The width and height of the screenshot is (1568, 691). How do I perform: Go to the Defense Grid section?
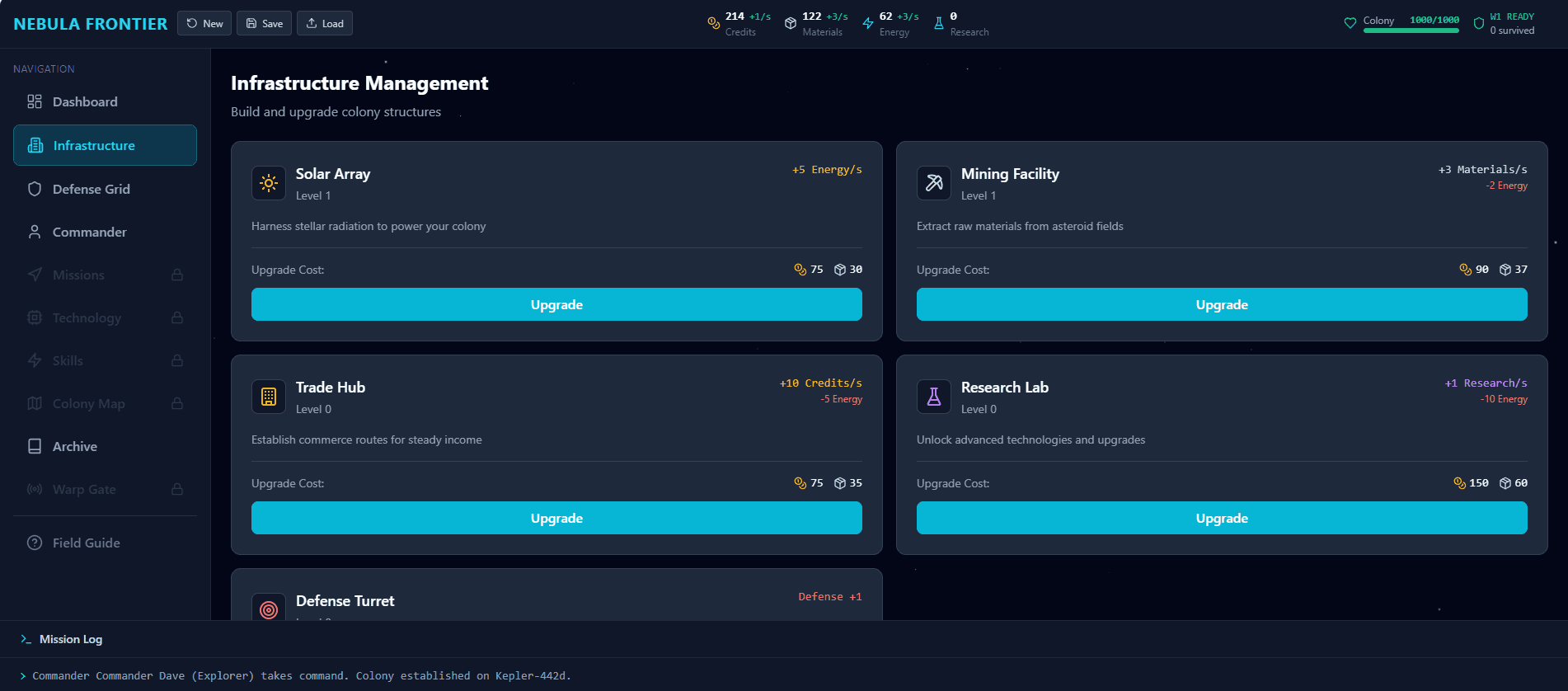tap(105, 189)
